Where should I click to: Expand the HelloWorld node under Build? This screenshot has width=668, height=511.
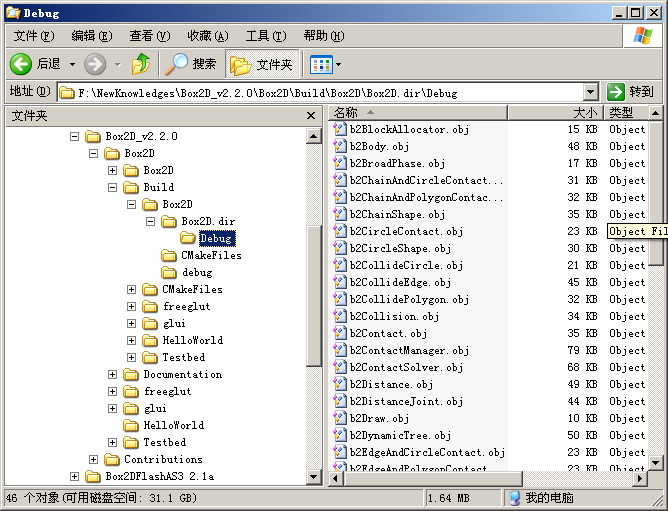pyautogui.click(x=131, y=341)
